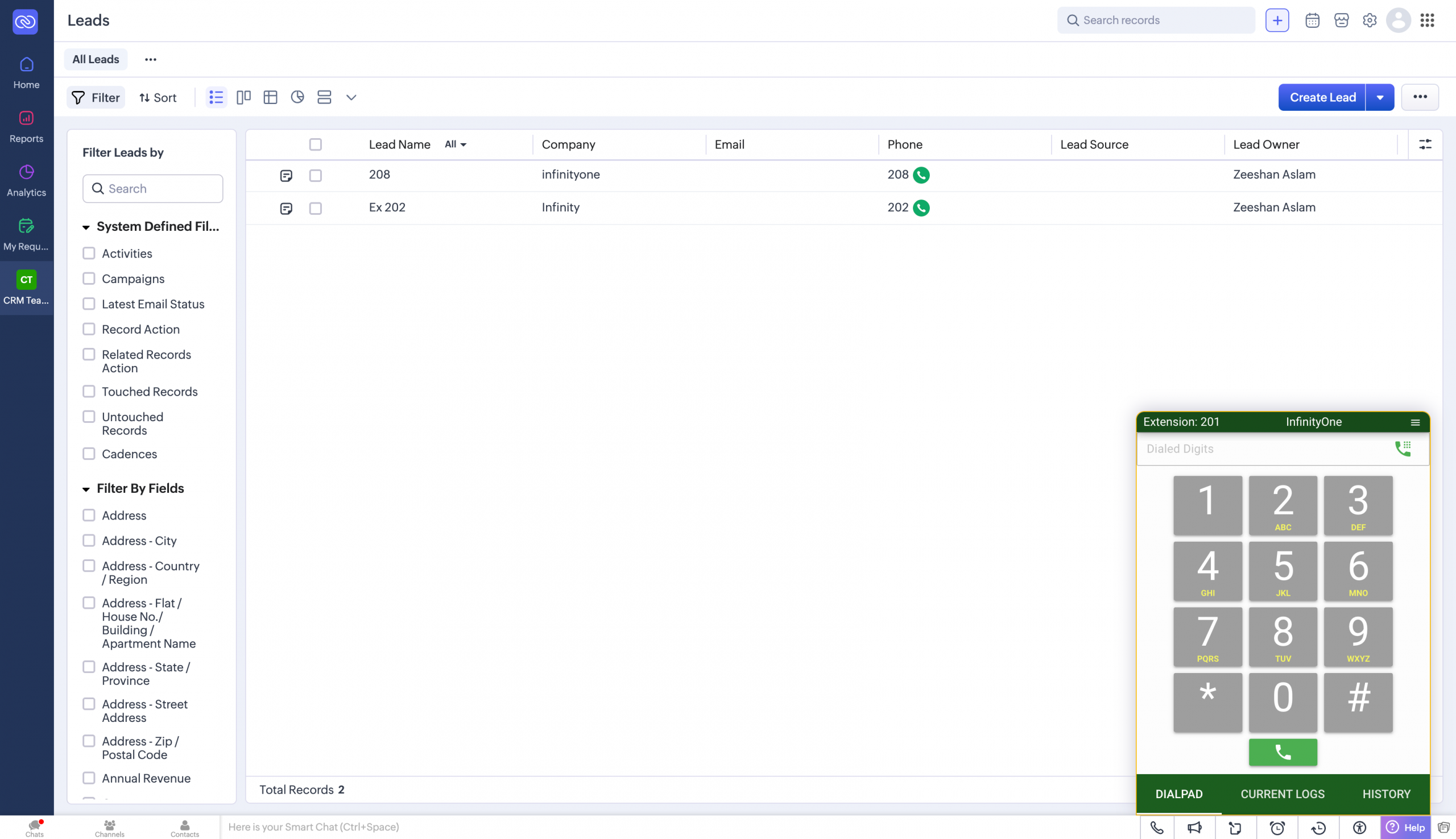Screen dimensions: 1456x839
Task: Open the telephony phone icon in bottom bar
Action: [x=1157, y=828]
